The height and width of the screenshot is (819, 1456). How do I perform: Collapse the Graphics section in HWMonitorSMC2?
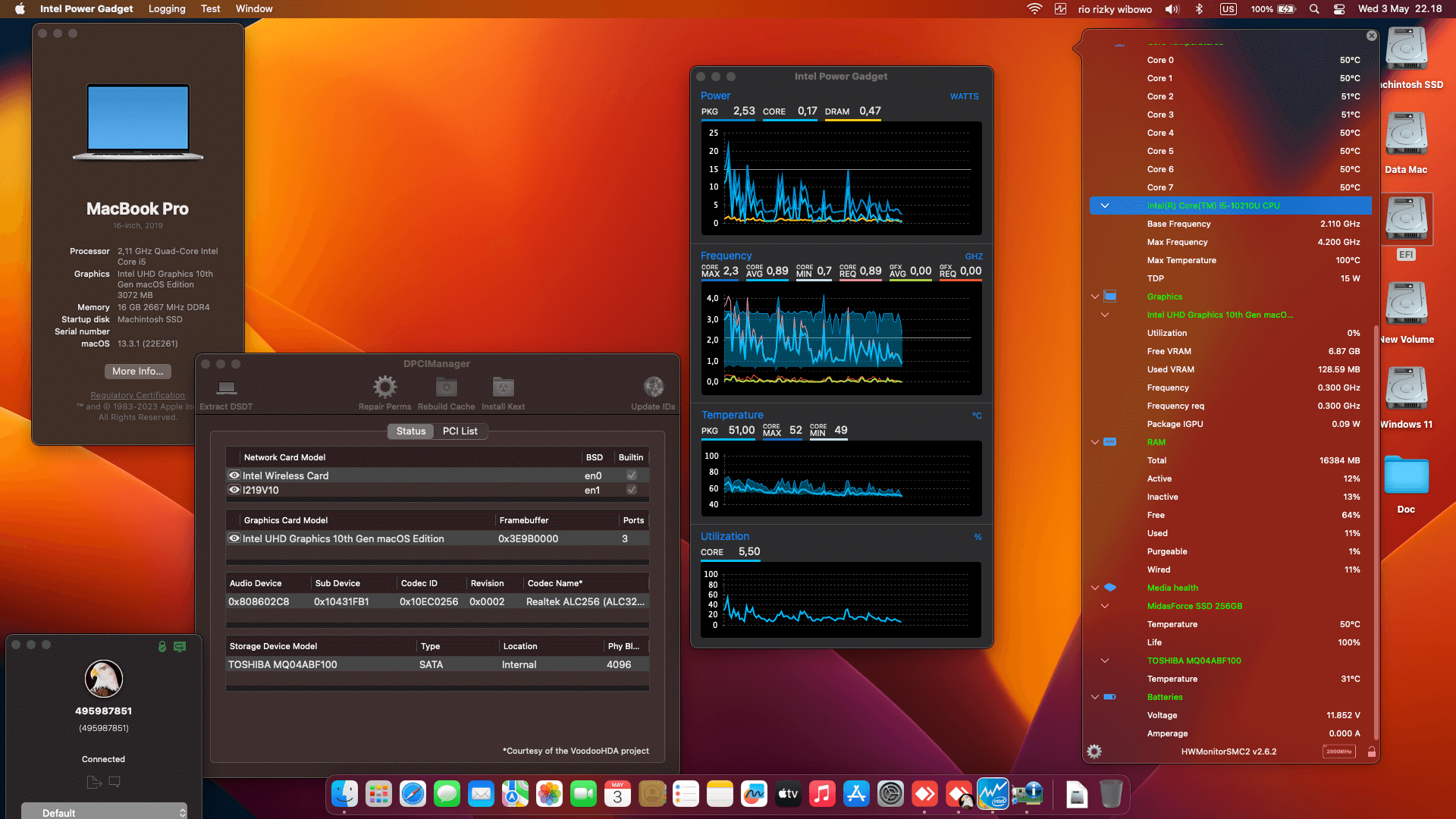(x=1094, y=297)
